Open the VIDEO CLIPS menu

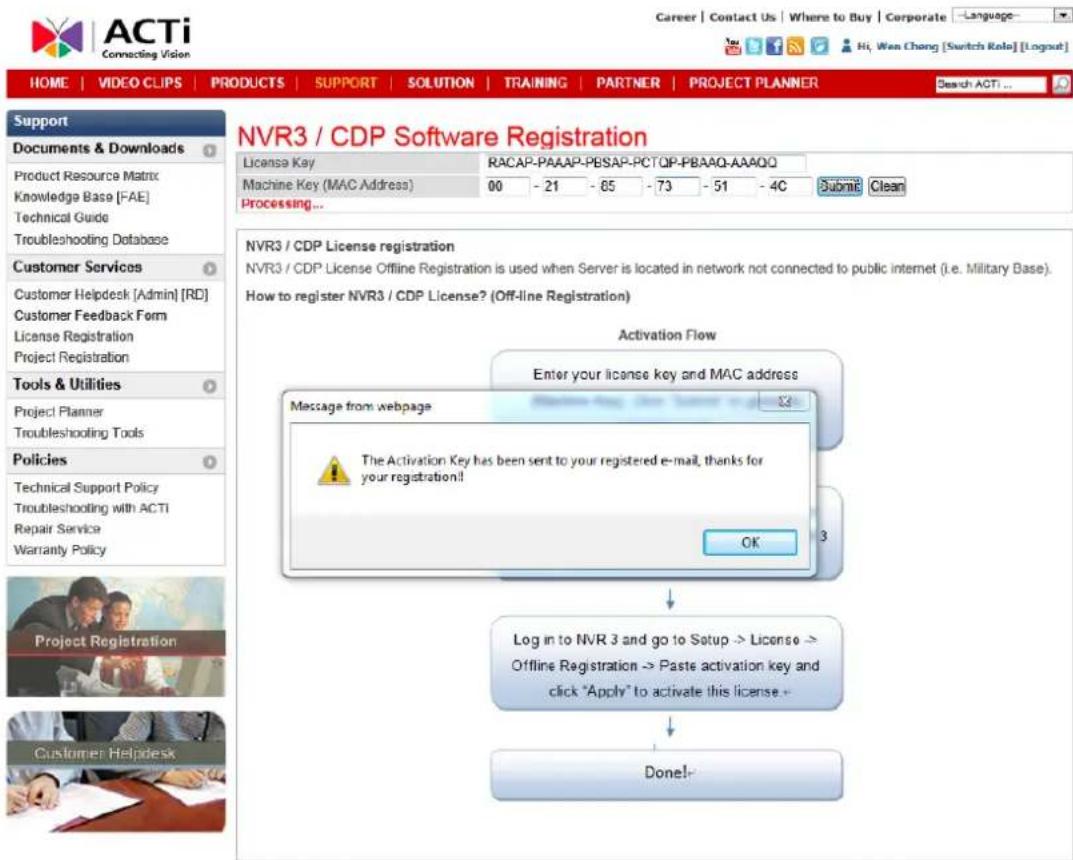click(140, 83)
